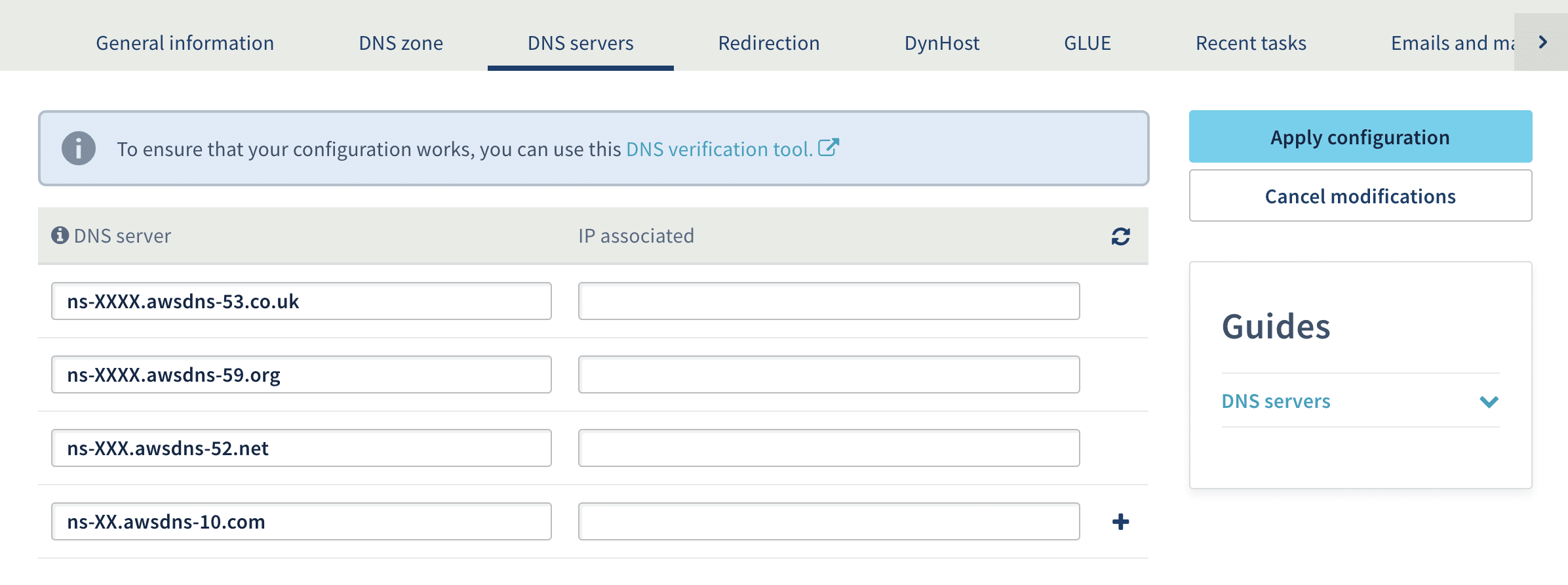The image size is (1568, 585).
Task: Click the IP associated column header
Action: click(x=636, y=236)
